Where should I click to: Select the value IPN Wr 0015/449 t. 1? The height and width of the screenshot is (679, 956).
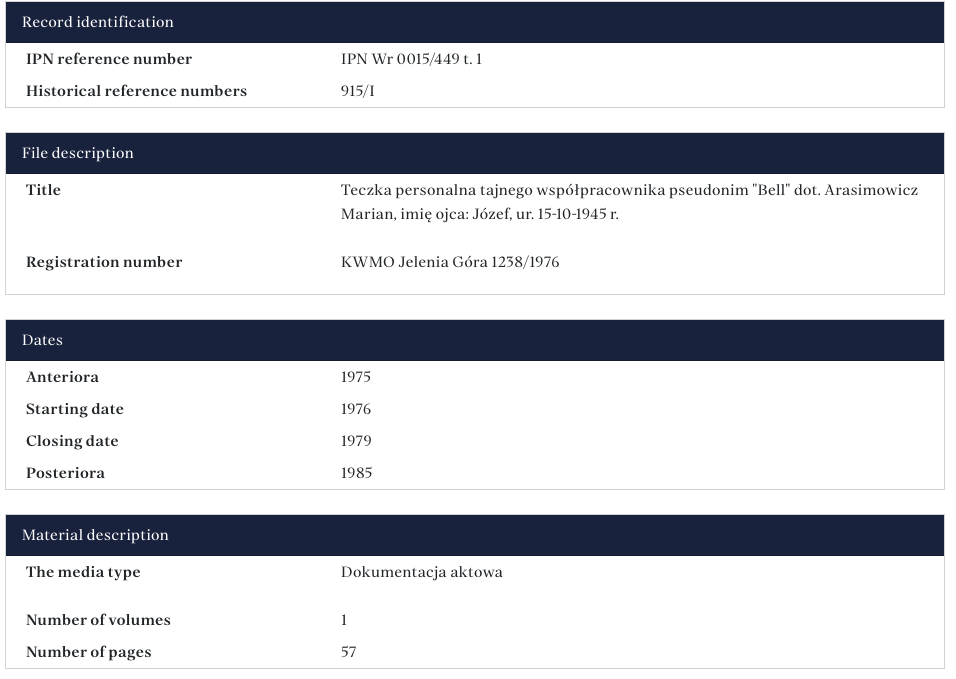[411, 59]
